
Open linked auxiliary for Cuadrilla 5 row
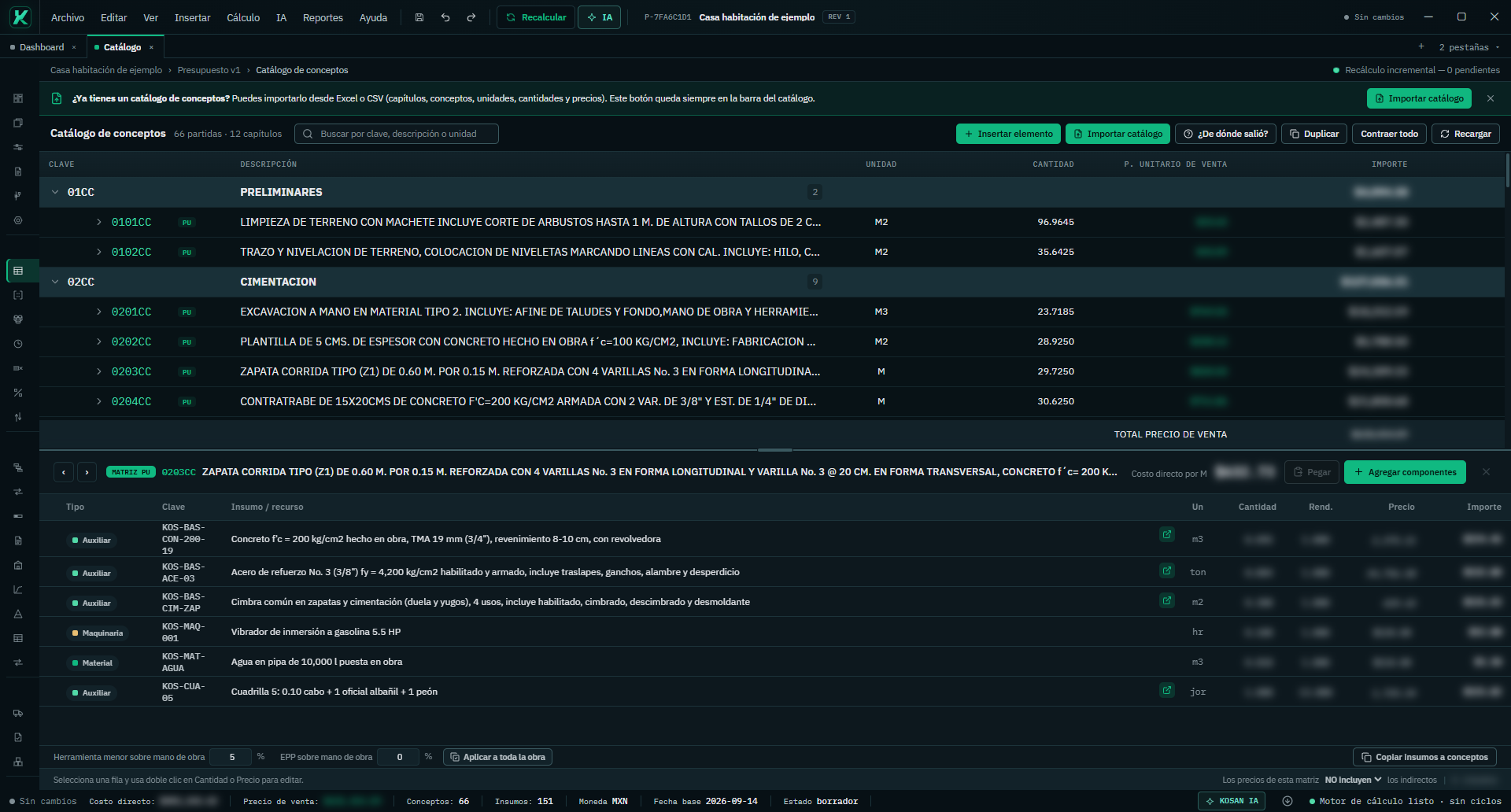click(x=1167, y=690)
